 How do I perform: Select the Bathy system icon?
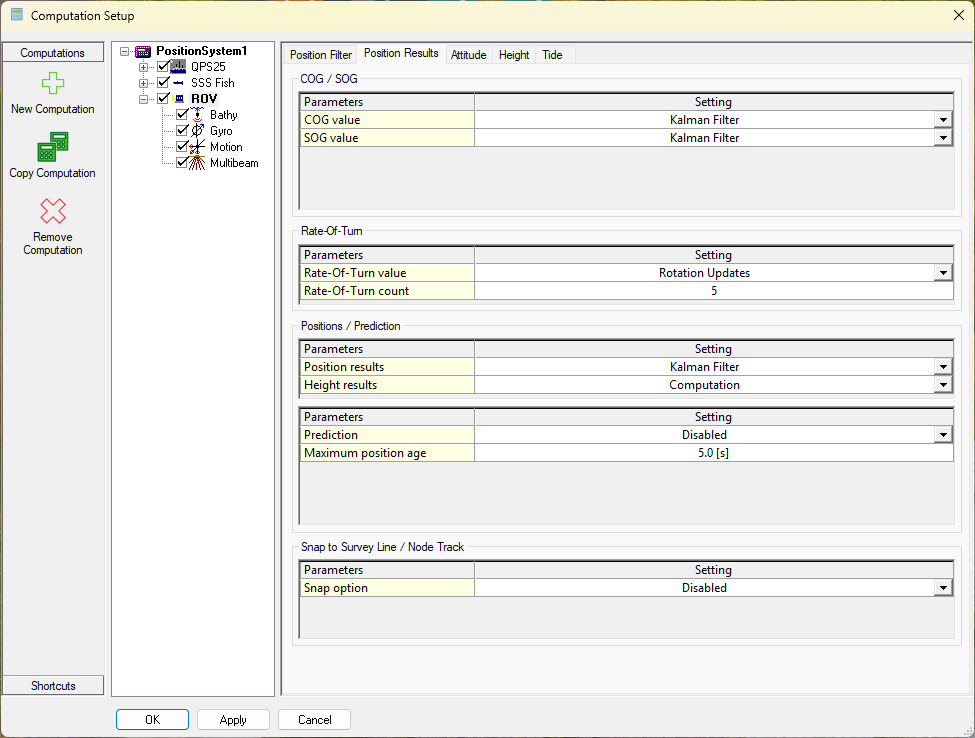point(198,115)
